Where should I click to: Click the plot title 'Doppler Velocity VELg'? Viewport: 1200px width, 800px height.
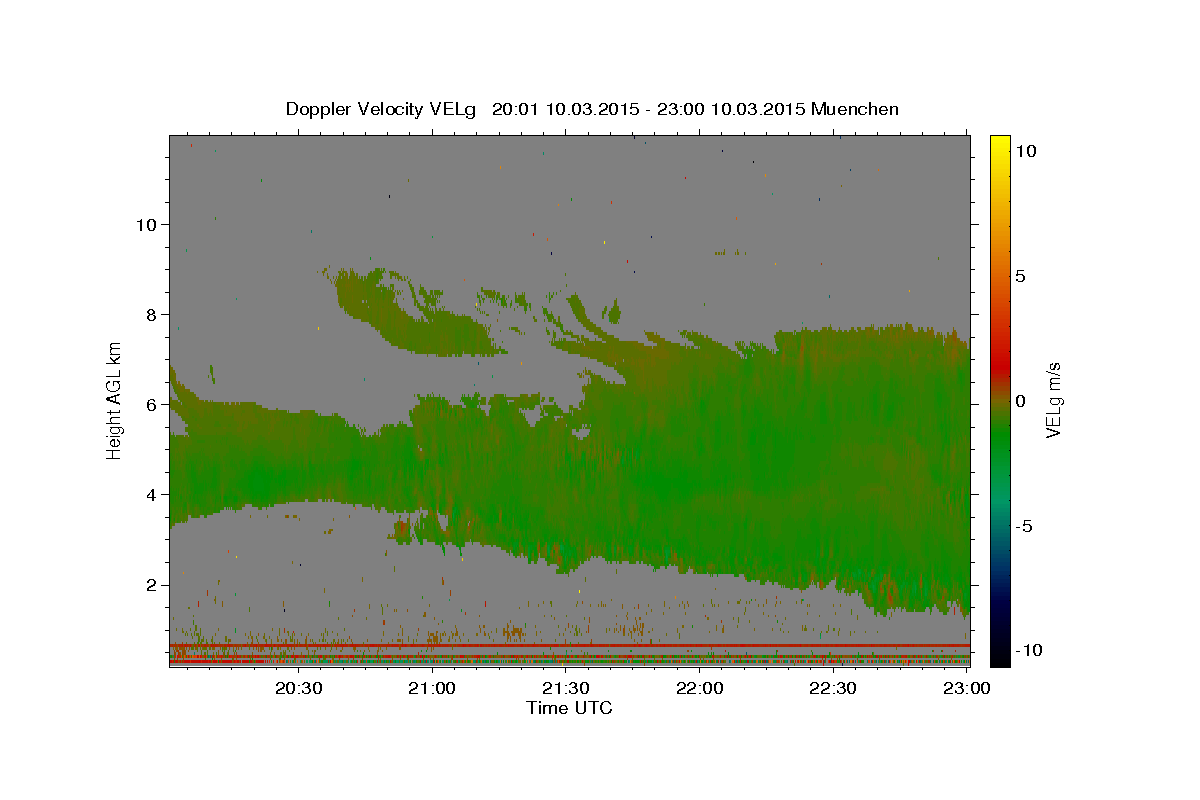[x=382, y=109]
